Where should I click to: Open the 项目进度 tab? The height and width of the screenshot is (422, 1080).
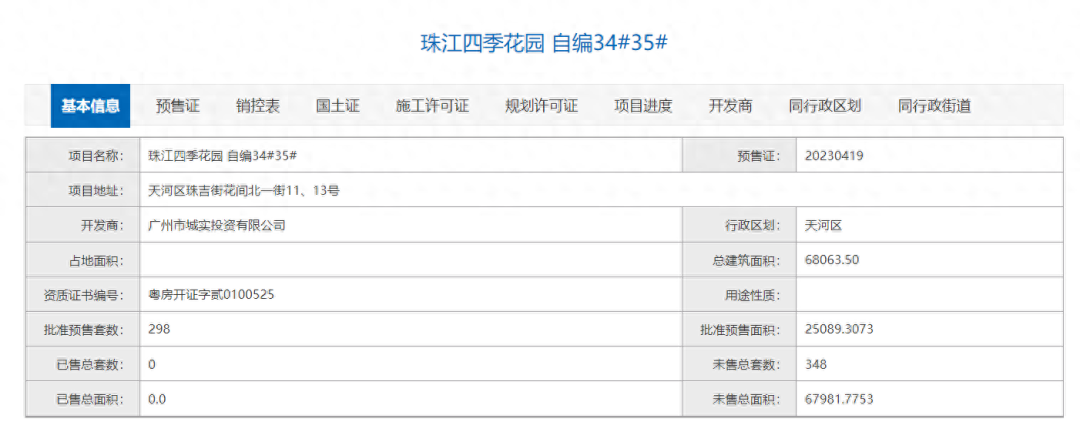(x=643, y=106)
